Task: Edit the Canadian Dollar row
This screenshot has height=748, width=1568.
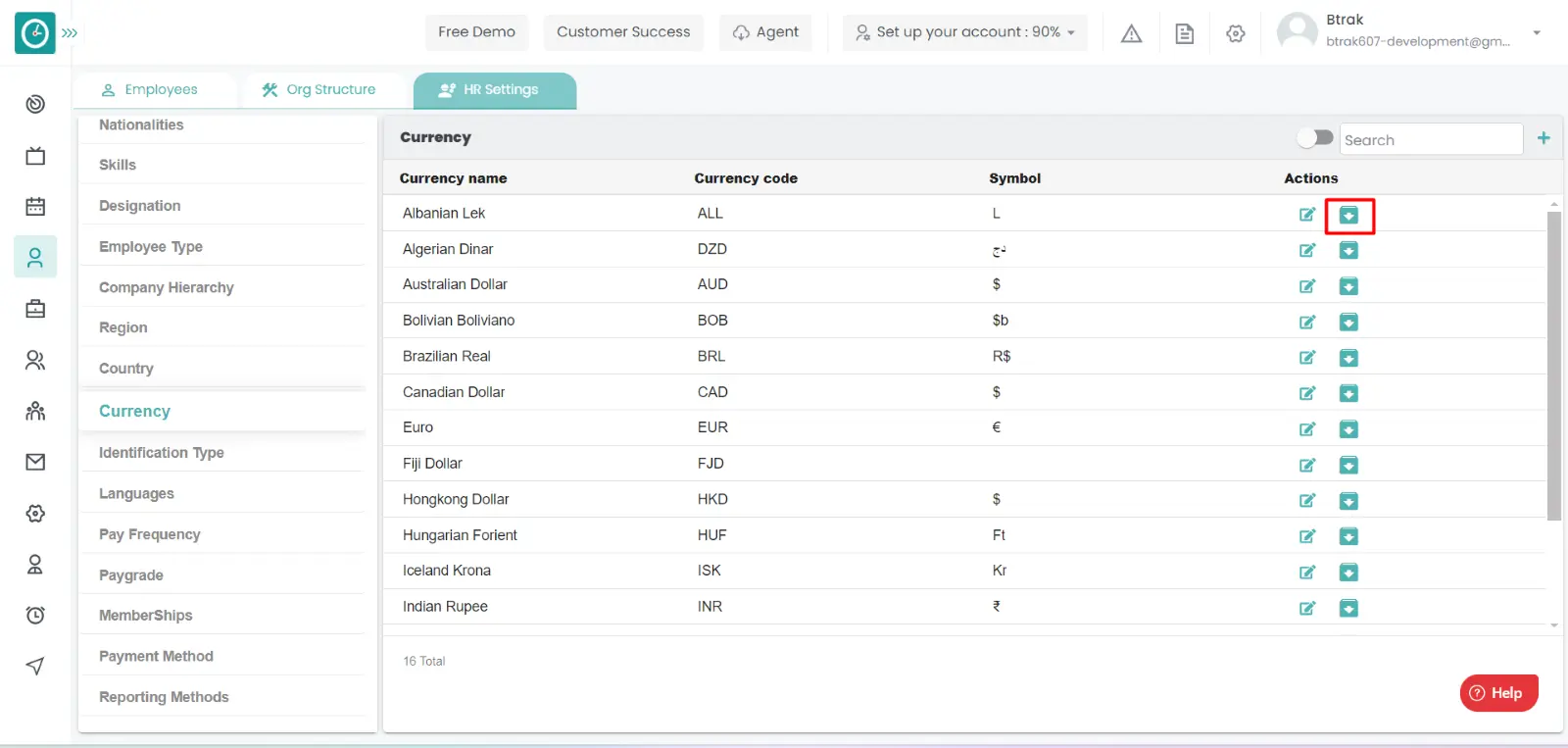Action: 1306,393
